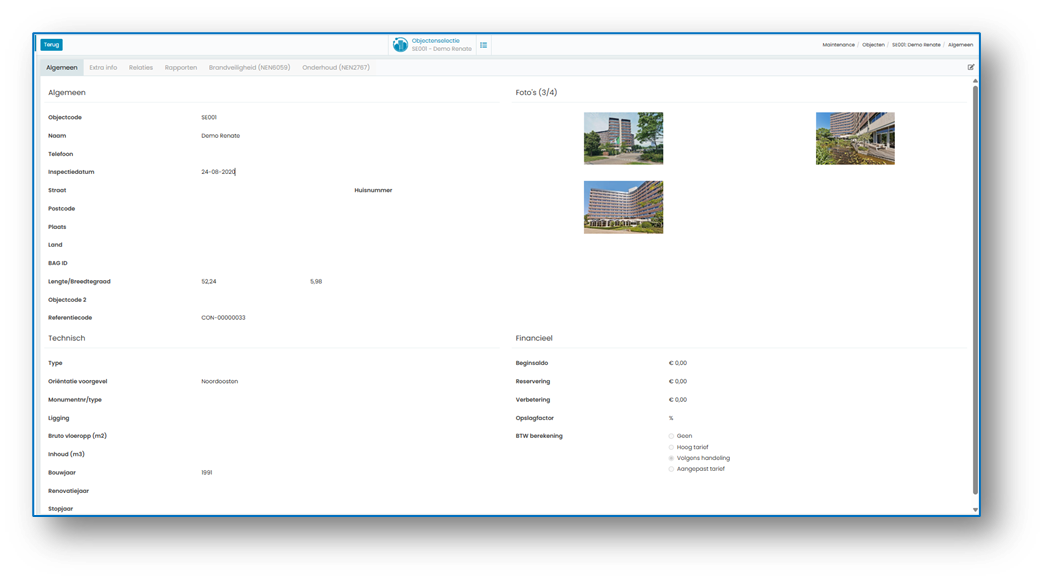1045x581 pixels.
Task: Select the Volgens handeling radio button
Action: pyautogui.click(x=671, y=458)
